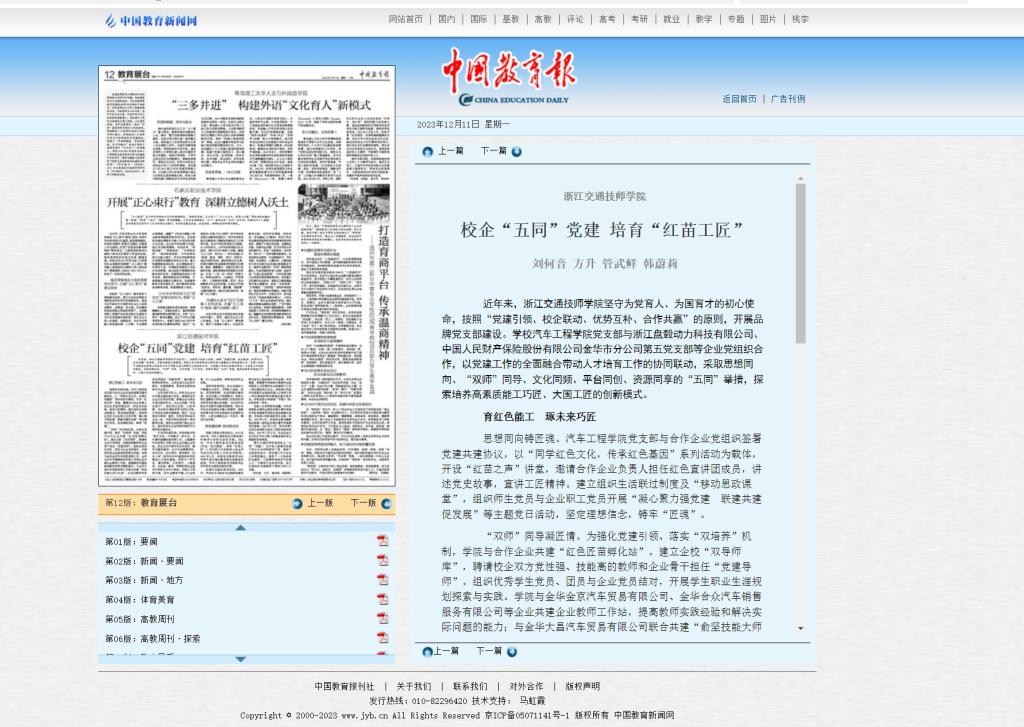Open the 第03版：新闻·地方 page link
Viewport: 1024px width, 727px height.
[144, 580]
